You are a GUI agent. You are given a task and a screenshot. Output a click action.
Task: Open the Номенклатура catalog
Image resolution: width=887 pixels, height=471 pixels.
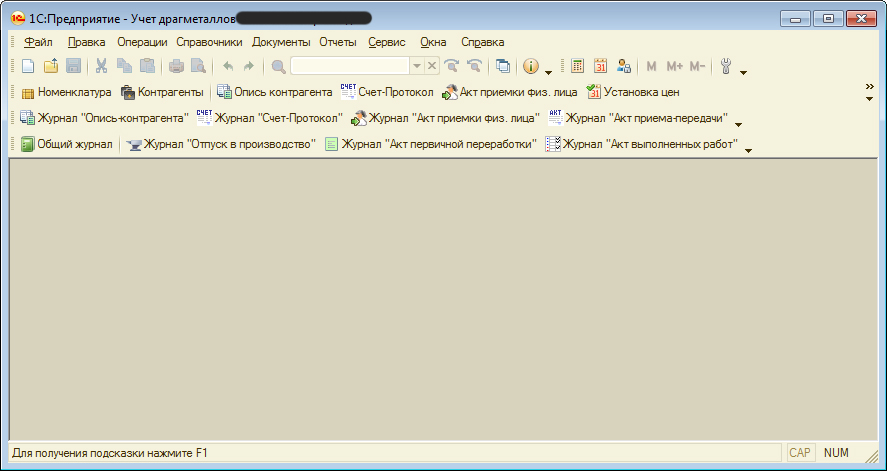click(x=66, y=92)
